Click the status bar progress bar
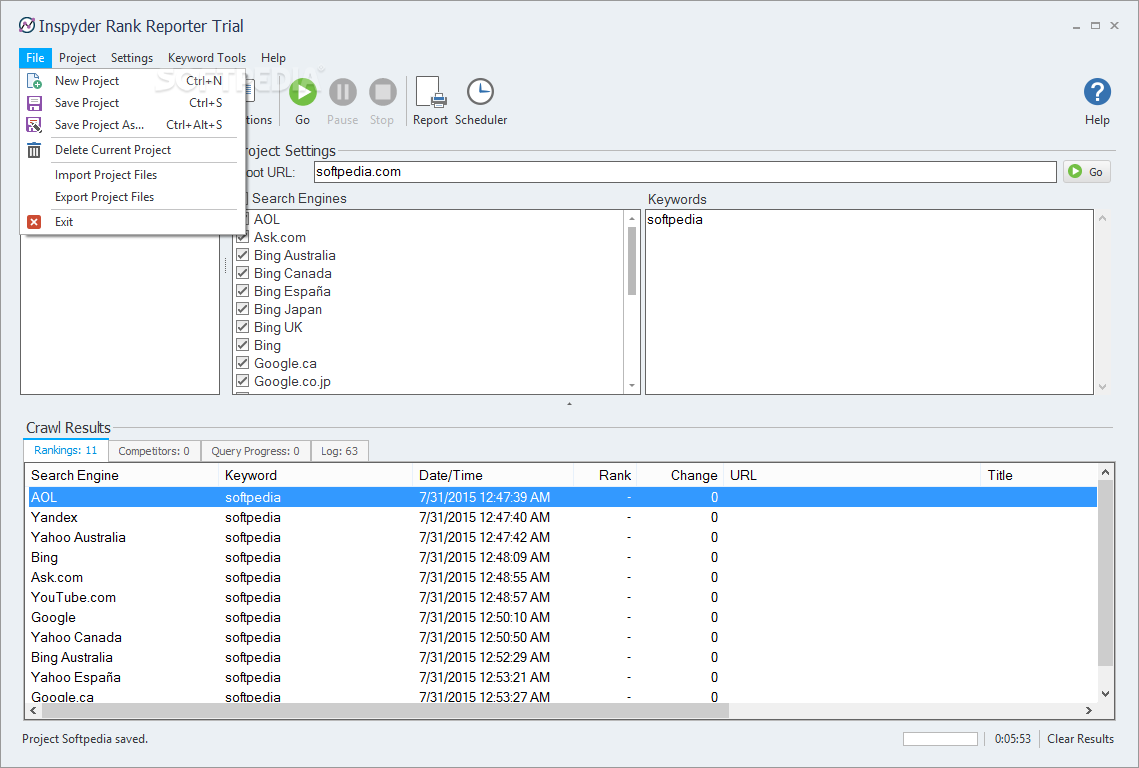Viewport: 1139px width, 768px height. click(940, 739)
